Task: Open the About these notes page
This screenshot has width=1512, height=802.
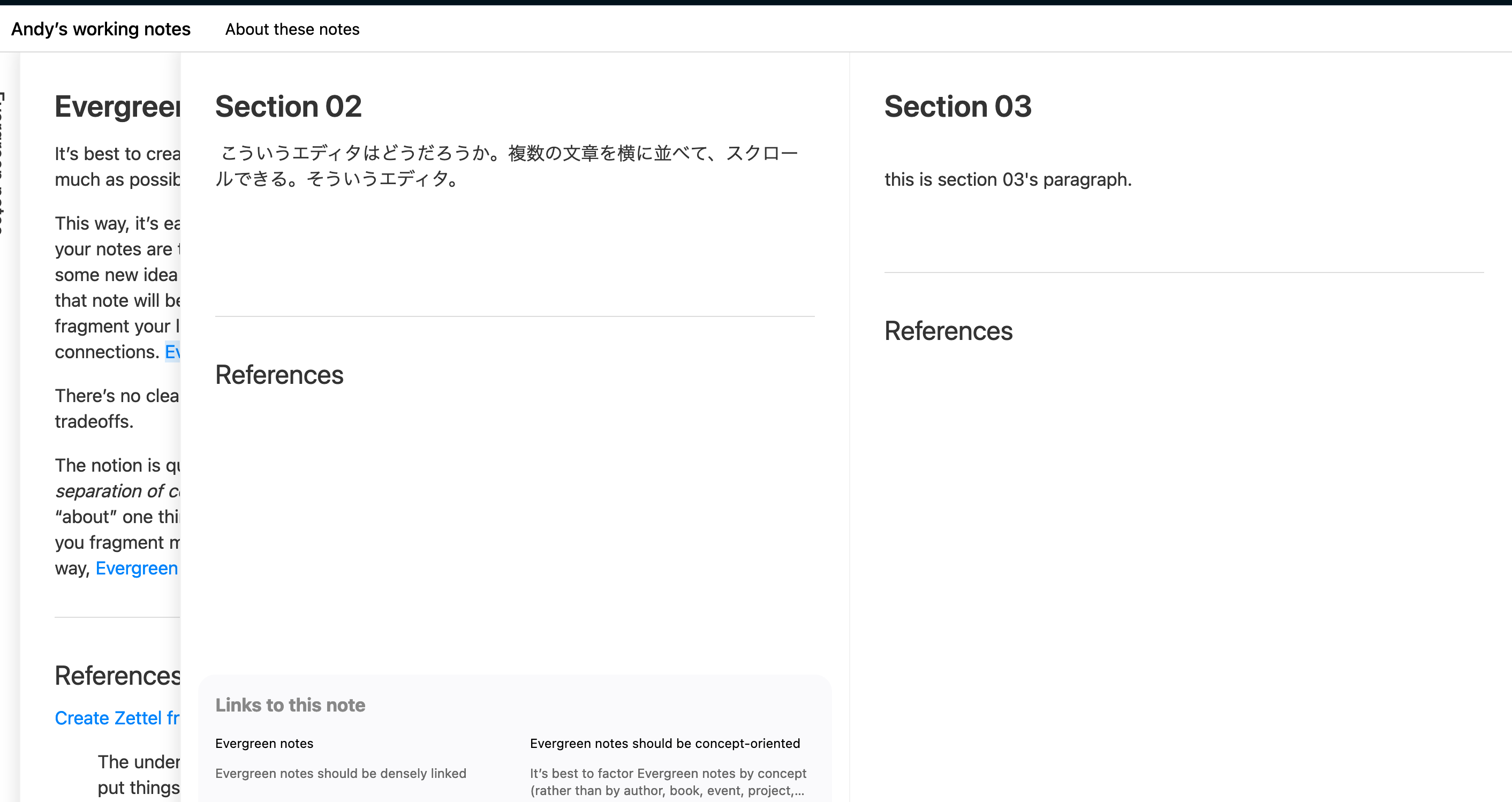Action: click(292, 29)
